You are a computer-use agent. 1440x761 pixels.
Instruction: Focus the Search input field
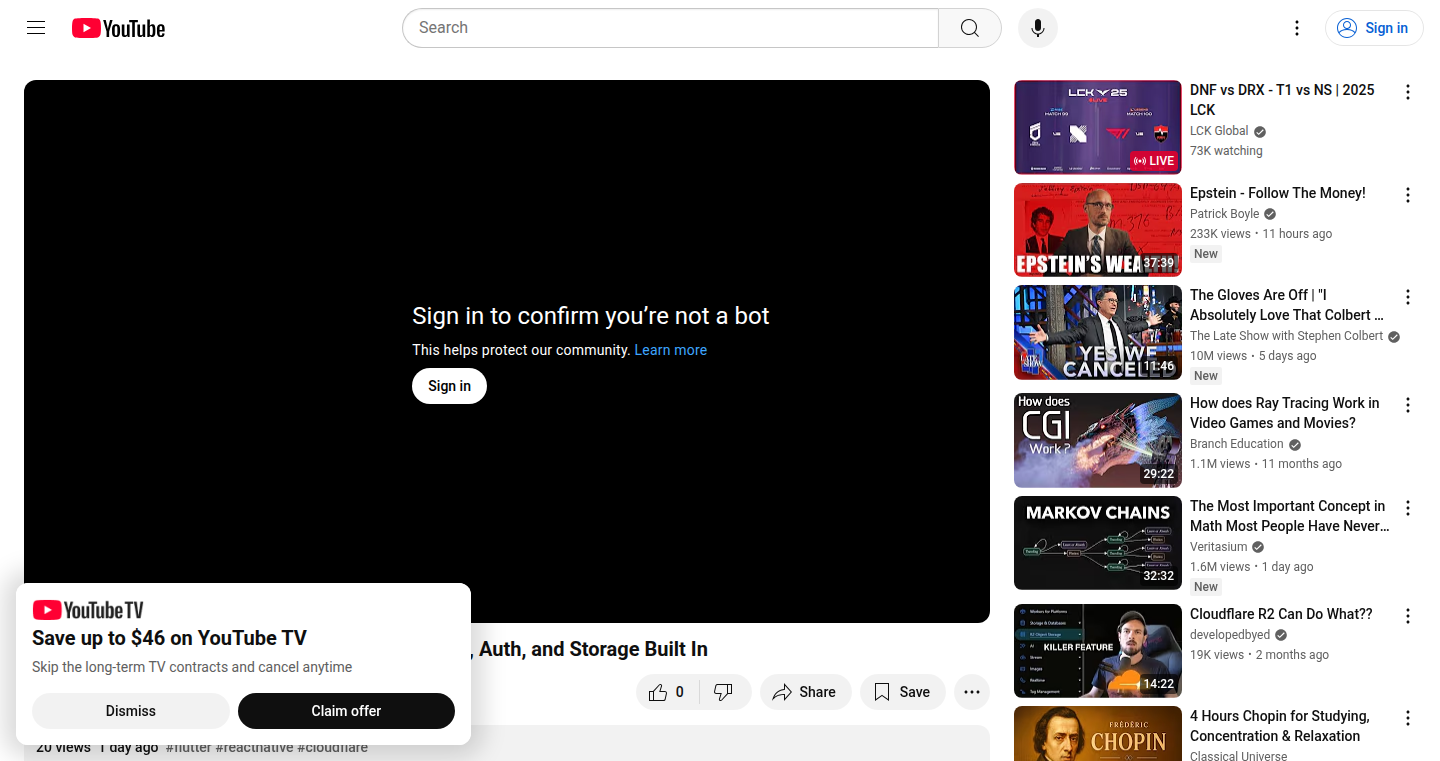tap(670, 28)
